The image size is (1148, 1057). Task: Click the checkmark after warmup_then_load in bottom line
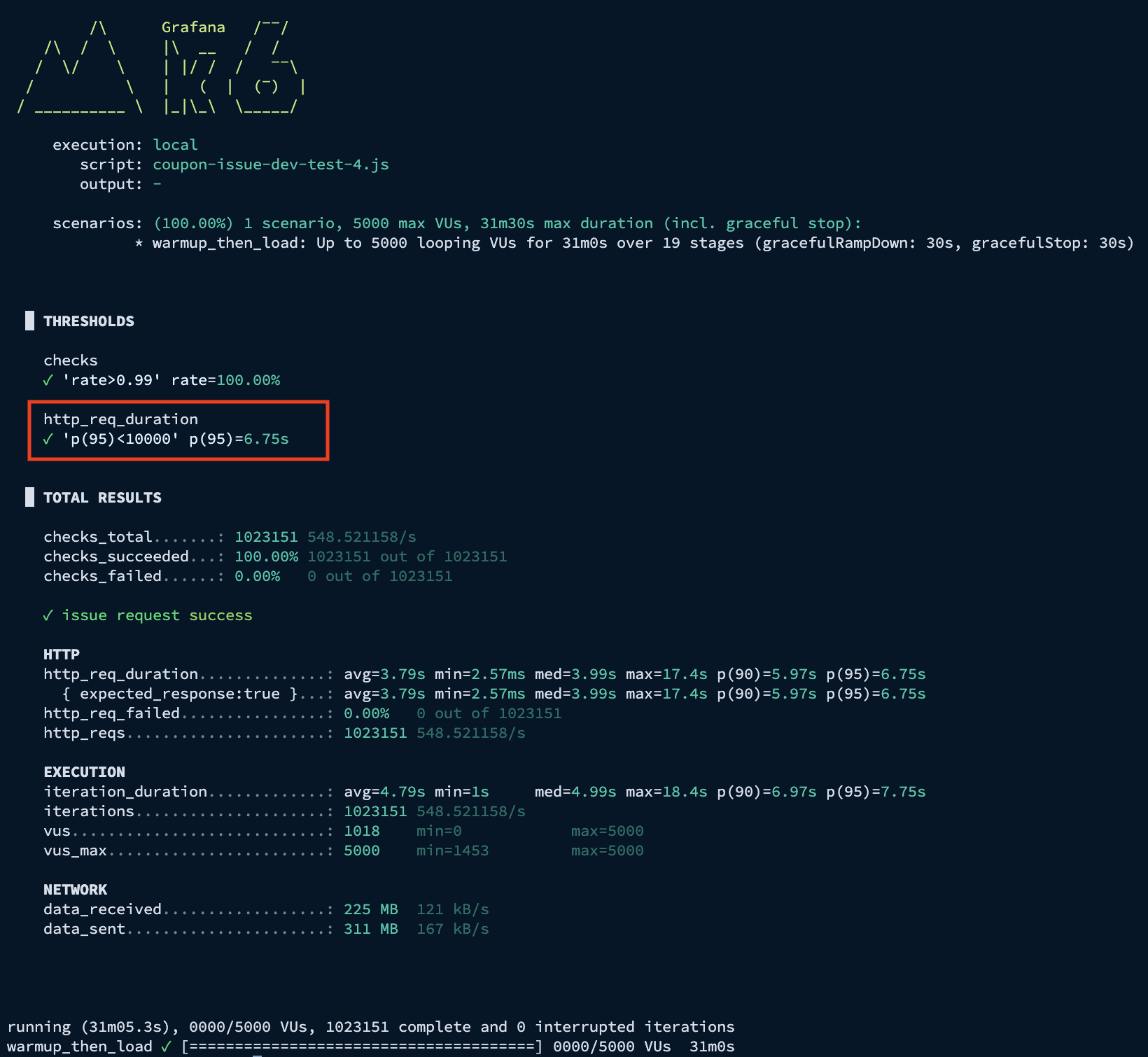point(166,1046)
